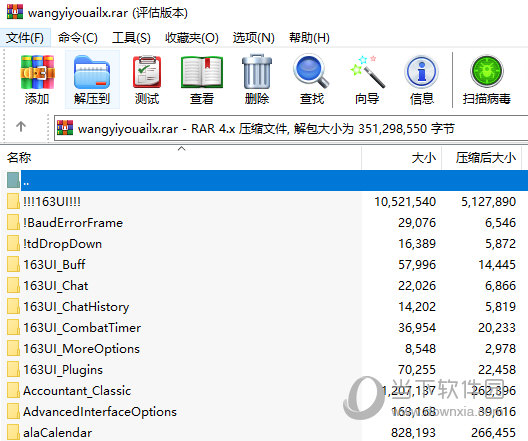Click the Extract To (解压到) icon
Viewport: 528px width, 441px height.
92,72
